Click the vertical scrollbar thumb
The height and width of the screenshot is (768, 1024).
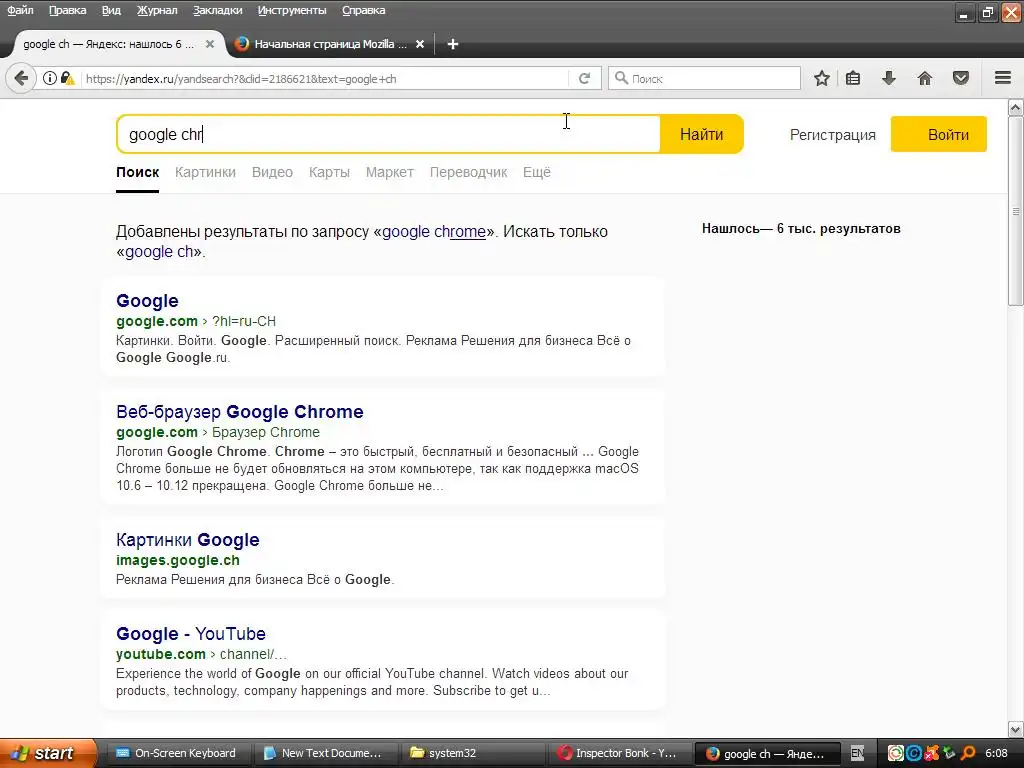pos(1016,211)
